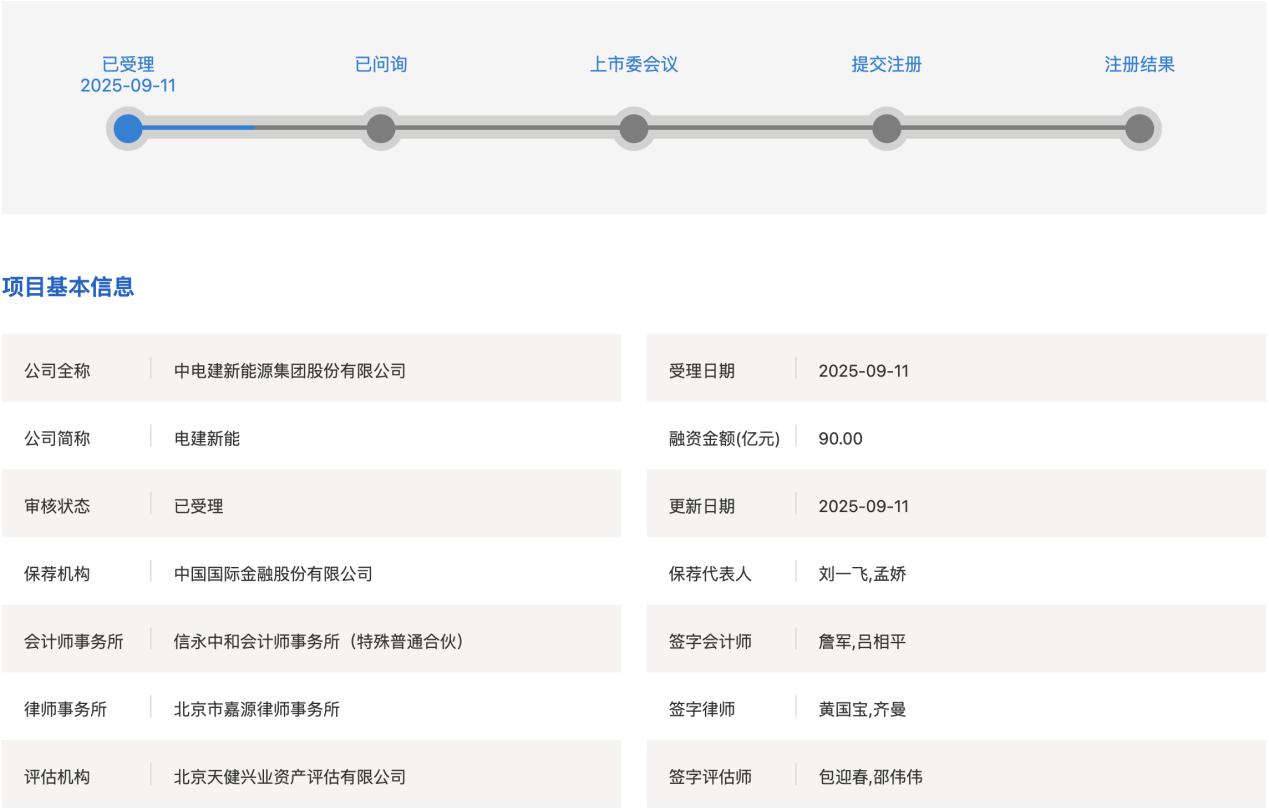Select the 注册结果 stage label
Screen dimensions: 1269x810
point(1140,65)
